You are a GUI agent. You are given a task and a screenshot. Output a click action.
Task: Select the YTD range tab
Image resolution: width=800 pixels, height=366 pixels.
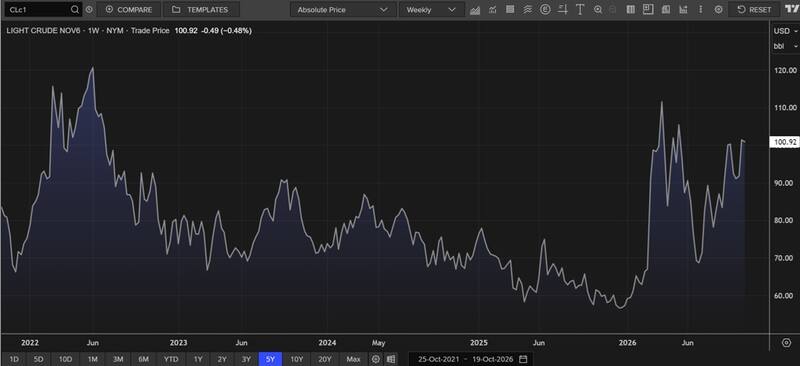click(x=171, y=359)
